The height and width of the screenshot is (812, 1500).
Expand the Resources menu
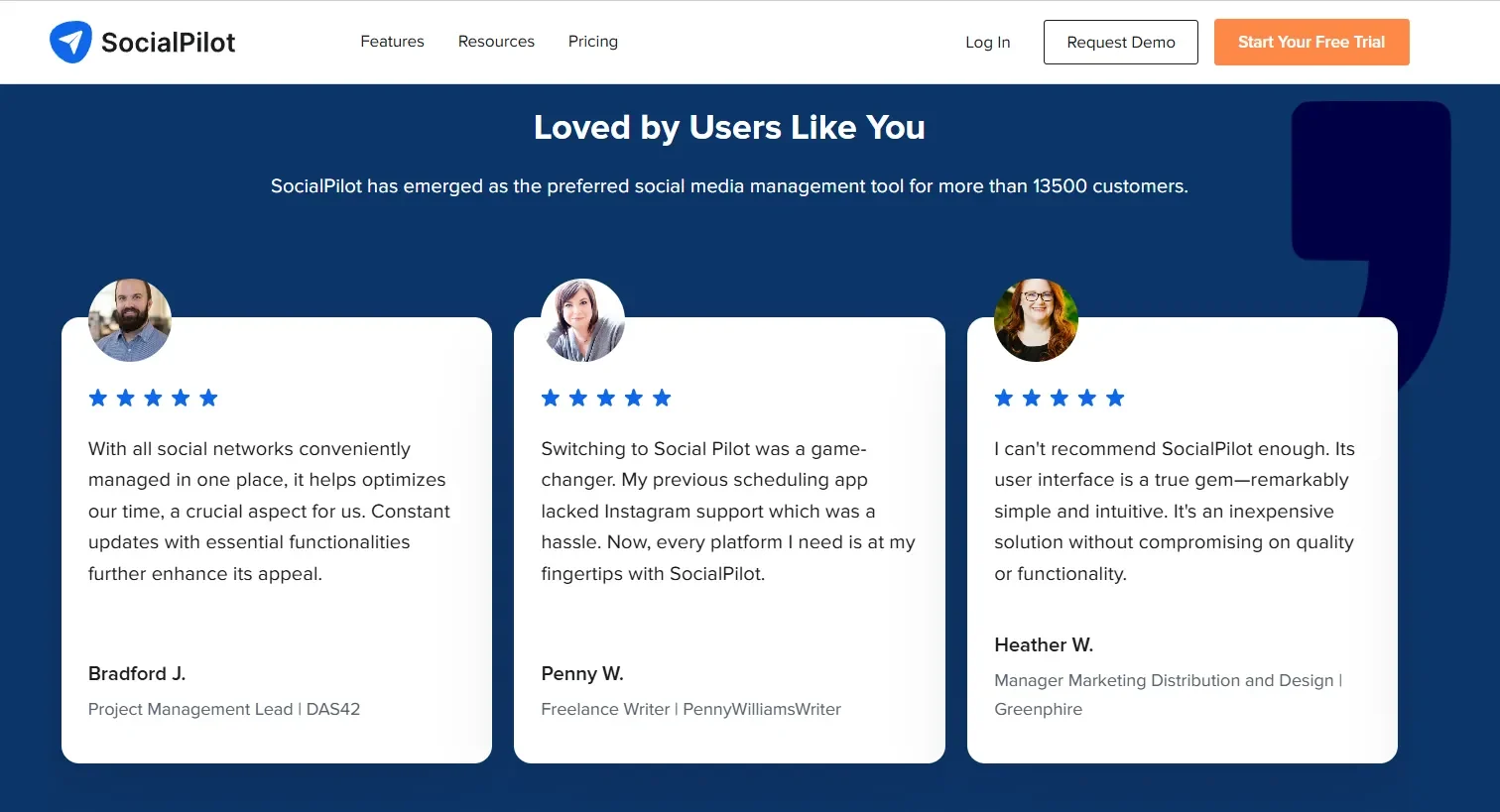pyautogui.click(x=496, y=41)
